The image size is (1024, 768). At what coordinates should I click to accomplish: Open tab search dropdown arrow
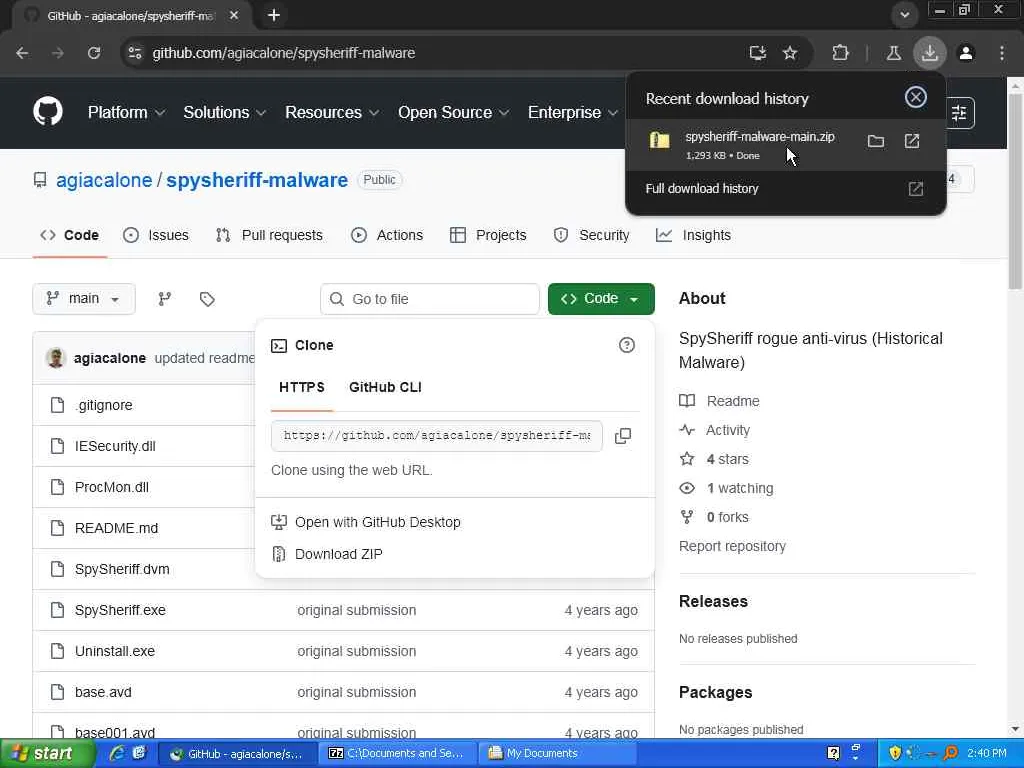coord(904,15)
